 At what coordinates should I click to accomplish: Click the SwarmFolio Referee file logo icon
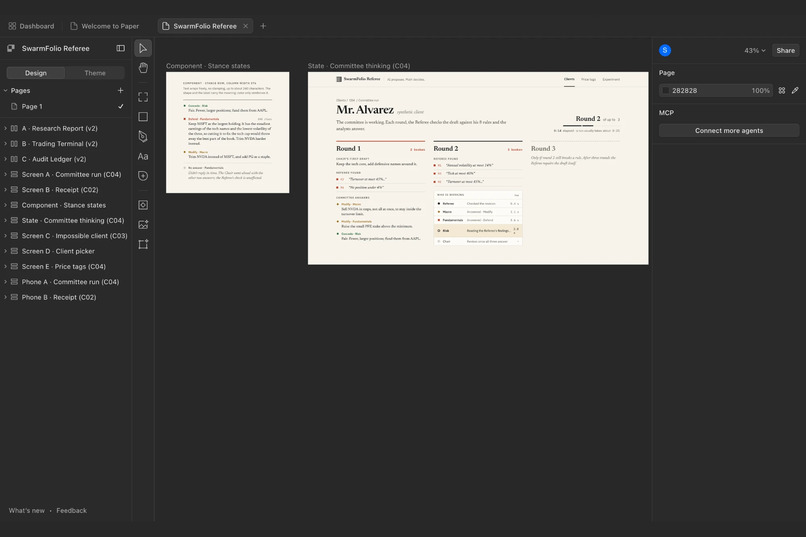(11, 48)
